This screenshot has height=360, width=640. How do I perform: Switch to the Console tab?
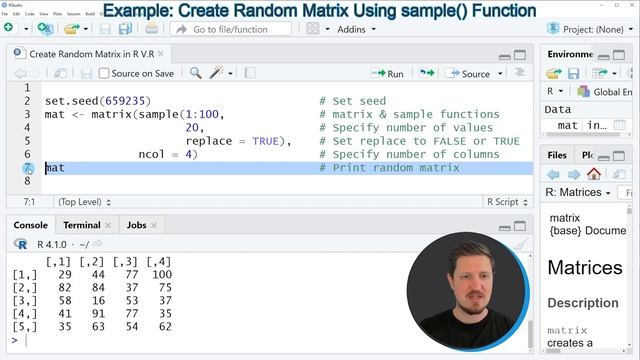[x=31, y=225]
